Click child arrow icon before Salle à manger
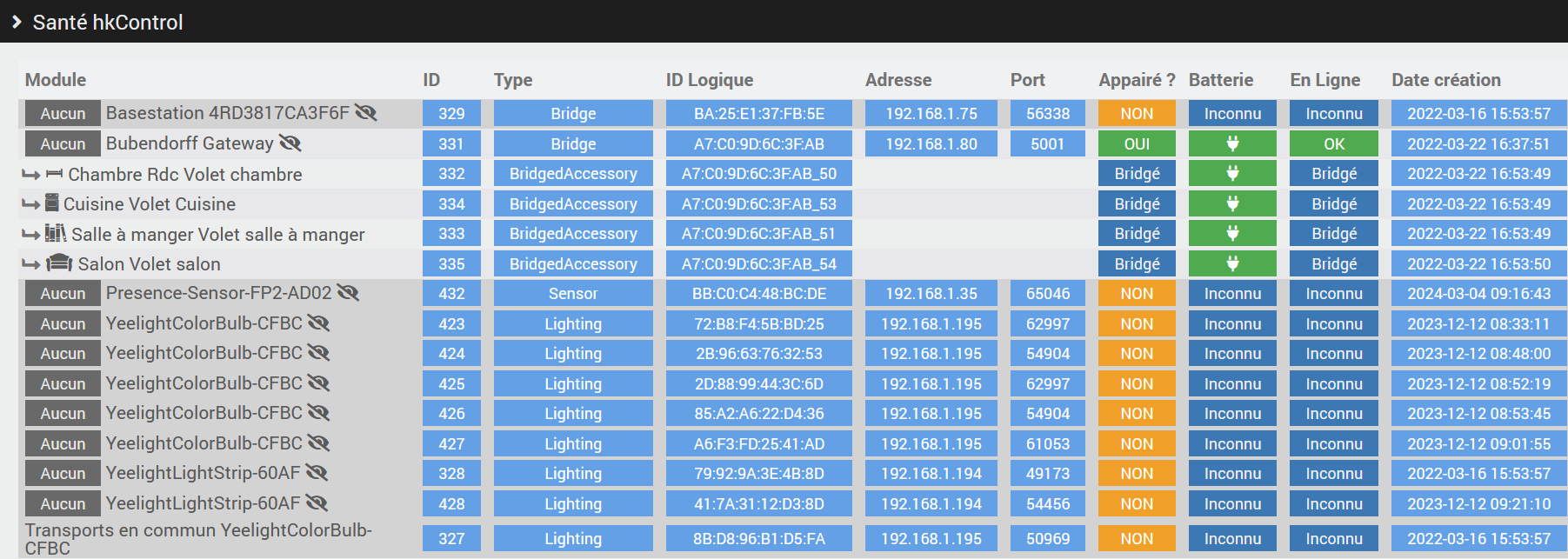 click(31, 235)
